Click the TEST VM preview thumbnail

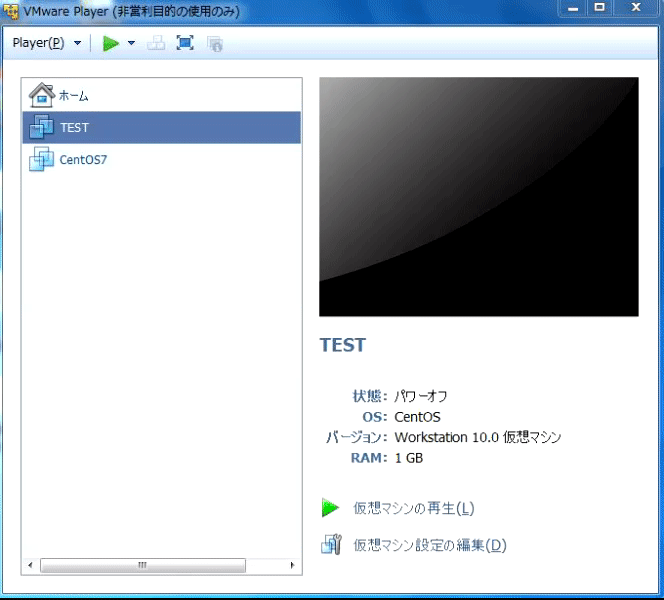479,197
